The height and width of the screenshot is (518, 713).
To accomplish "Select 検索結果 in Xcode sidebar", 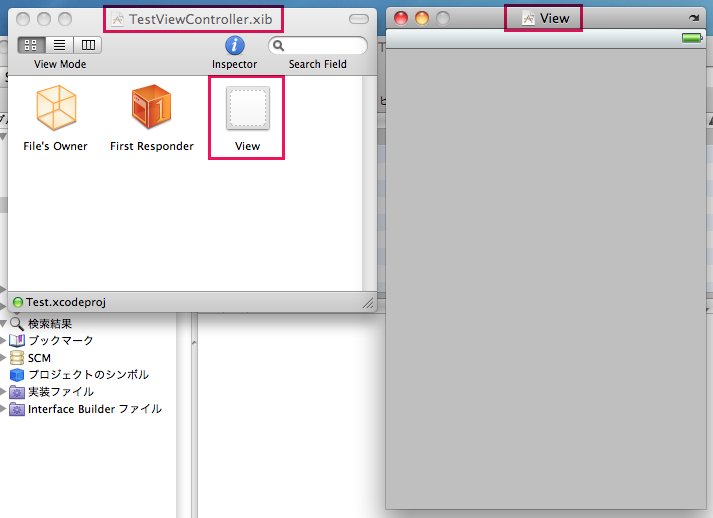I will 50,324.
